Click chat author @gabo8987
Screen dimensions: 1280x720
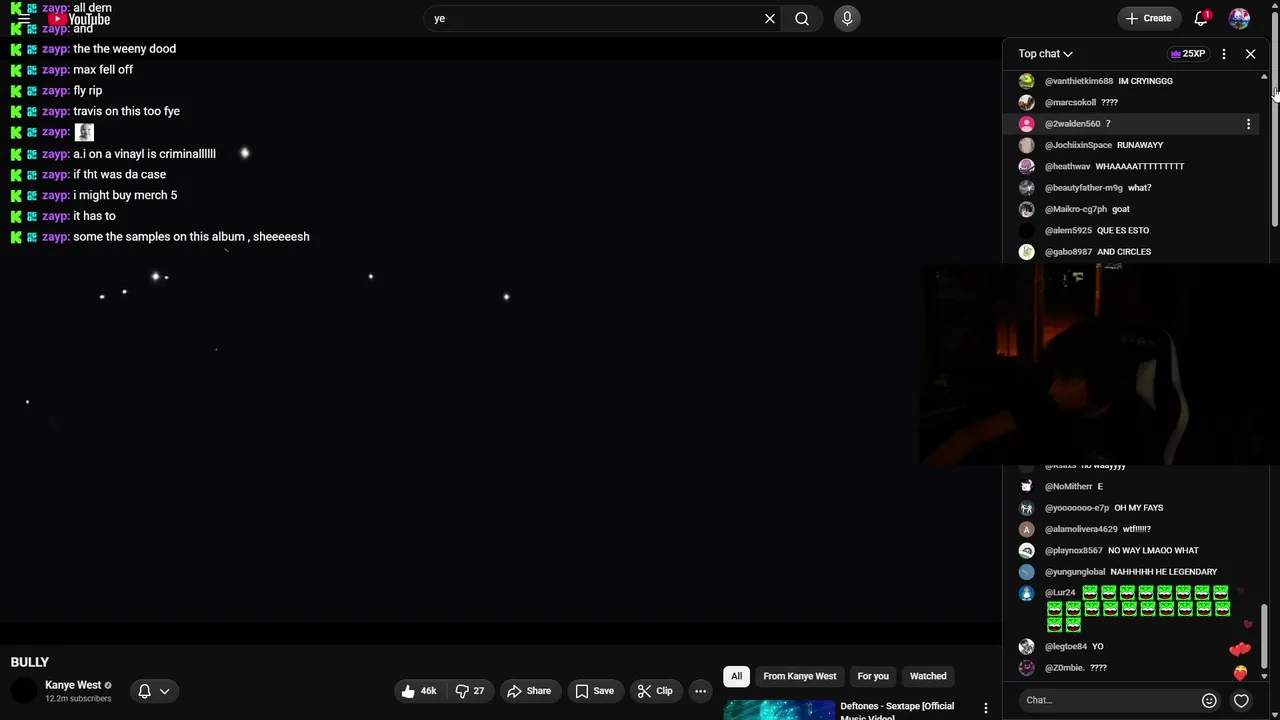pos(1068,252)
